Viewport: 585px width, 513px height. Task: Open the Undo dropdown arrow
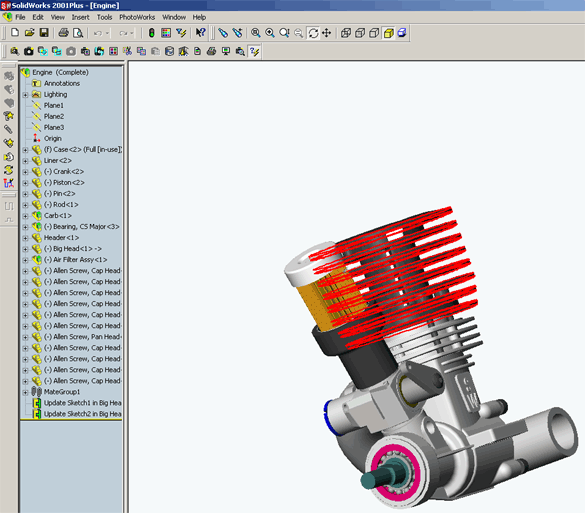107,33
